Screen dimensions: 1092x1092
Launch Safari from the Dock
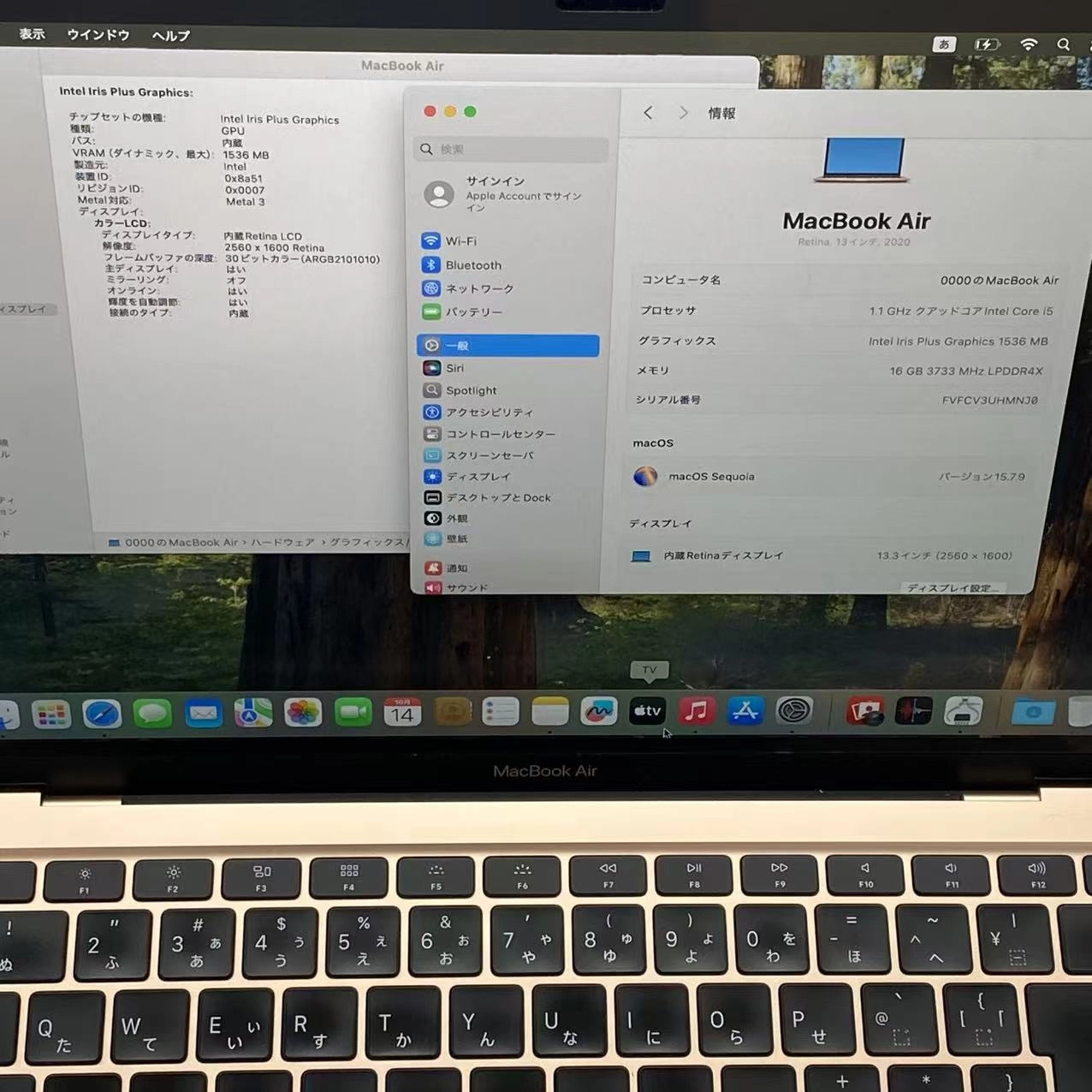click(102, 714)
